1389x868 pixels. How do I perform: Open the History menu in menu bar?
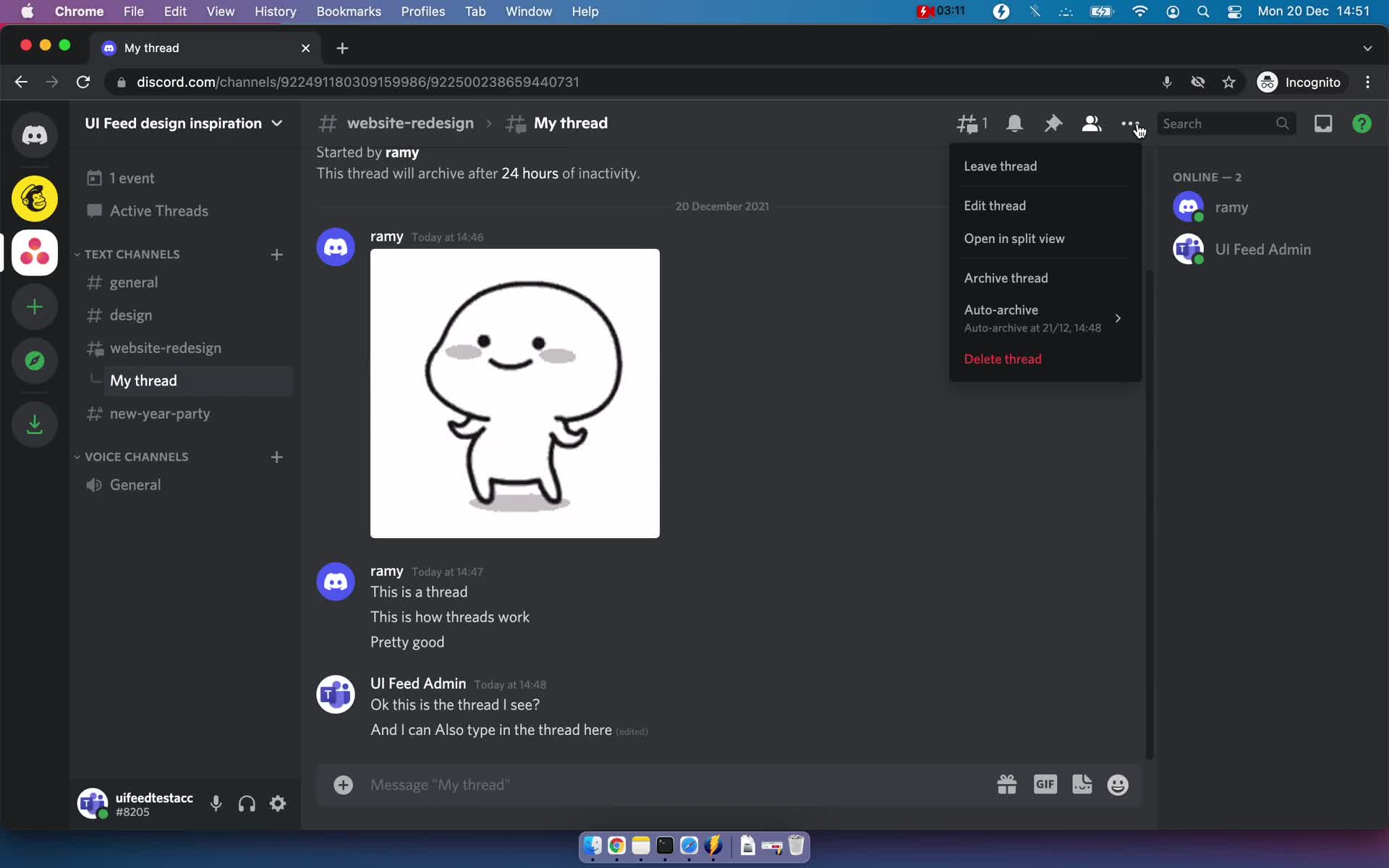(x=275, y=12)
